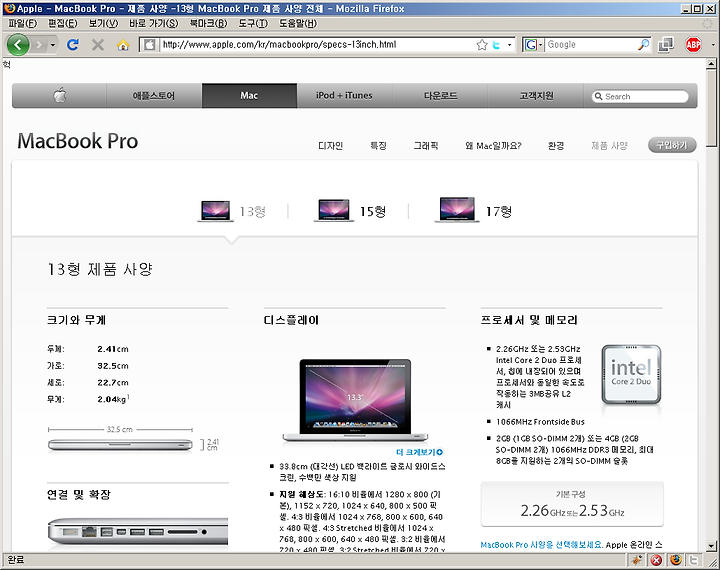
Task: Click the bug-like status bar icon
Action: pos(637,560)
